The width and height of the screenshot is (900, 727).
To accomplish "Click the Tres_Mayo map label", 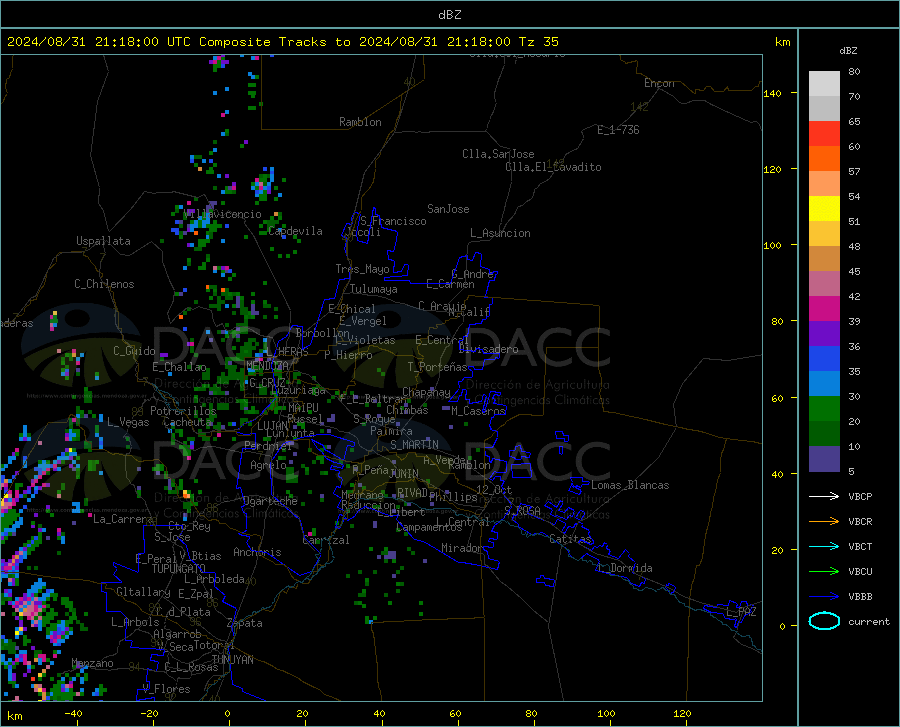I will [362, 269].
